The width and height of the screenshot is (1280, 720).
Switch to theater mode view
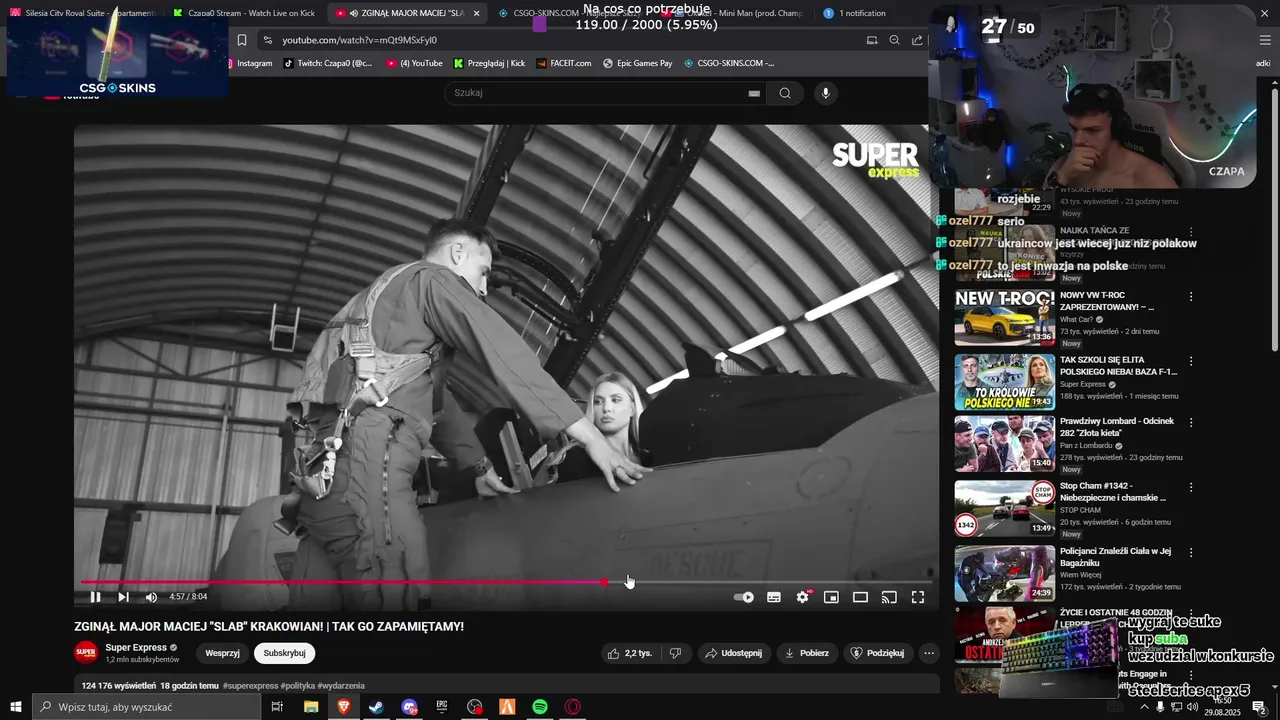coord(860,597)
